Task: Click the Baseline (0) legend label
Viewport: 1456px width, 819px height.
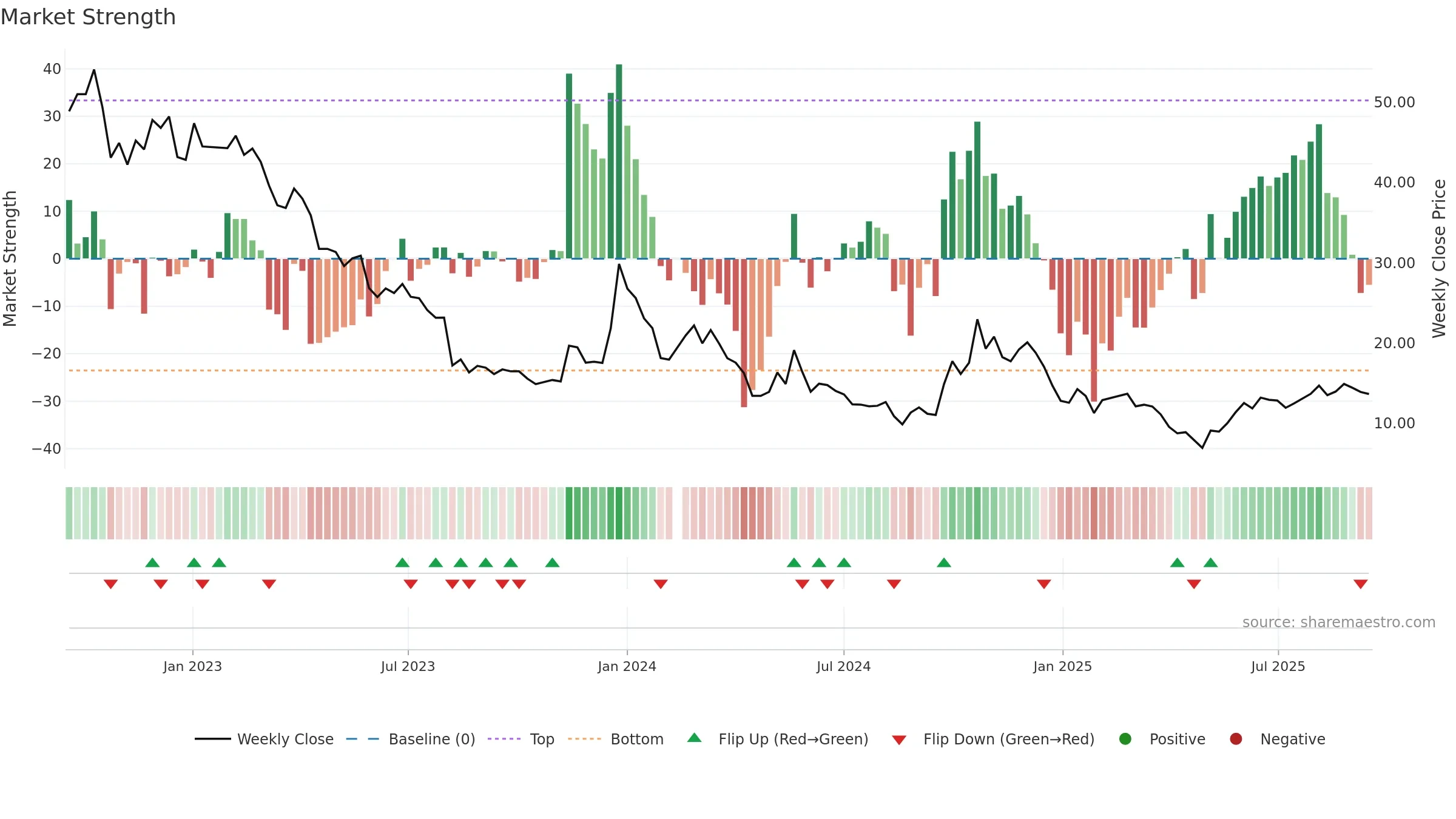Action: pos(432,739)
